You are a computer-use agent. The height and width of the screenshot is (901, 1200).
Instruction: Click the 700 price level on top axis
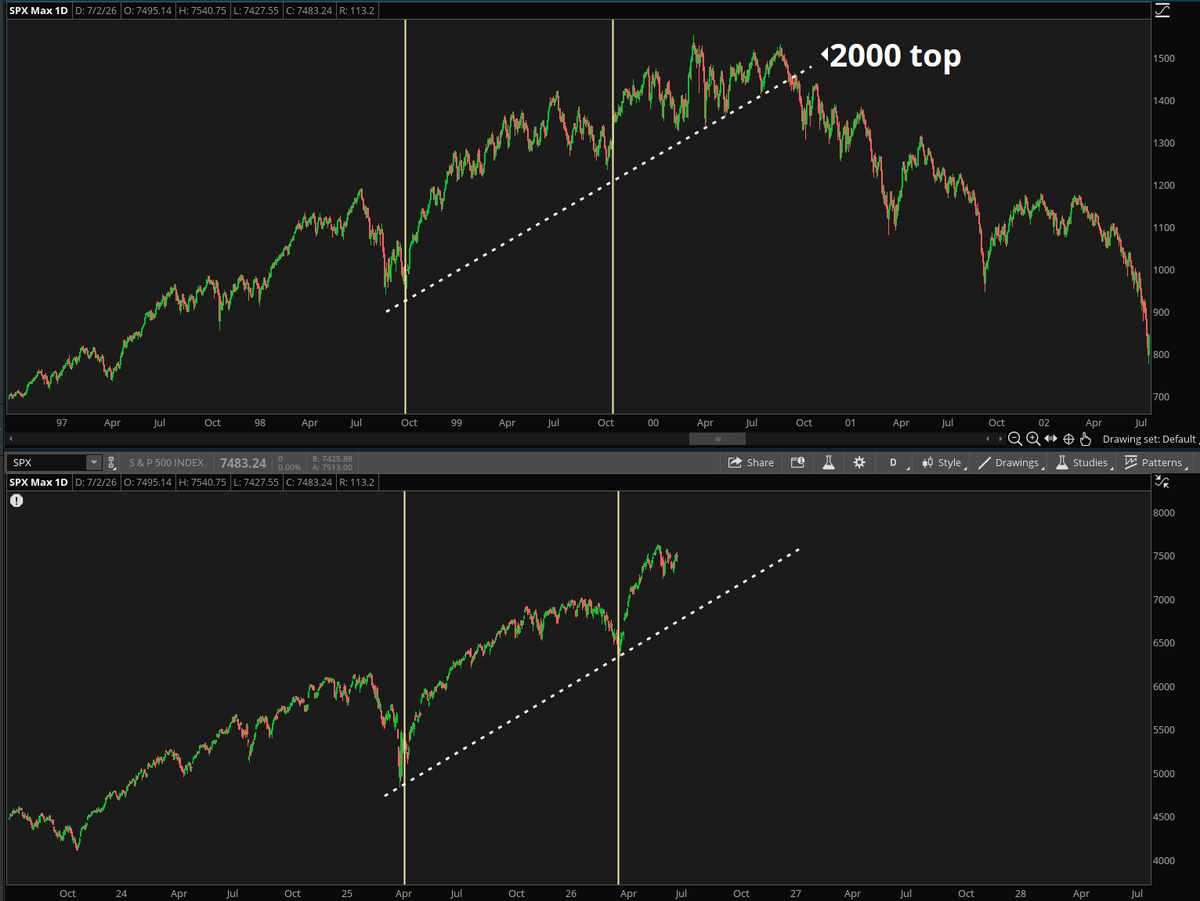[x=1161, y=398]
